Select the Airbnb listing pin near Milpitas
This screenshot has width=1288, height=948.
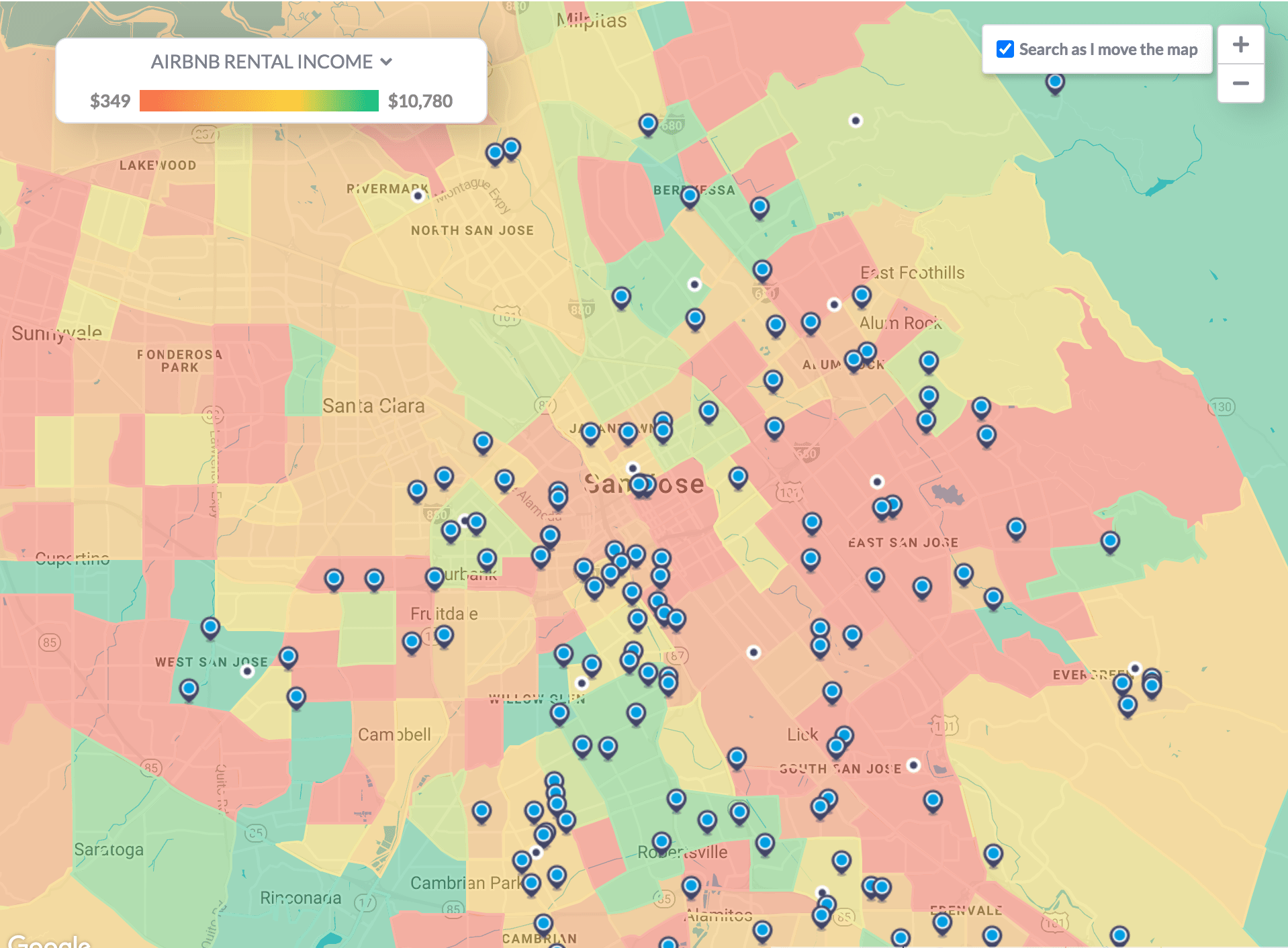647,124
